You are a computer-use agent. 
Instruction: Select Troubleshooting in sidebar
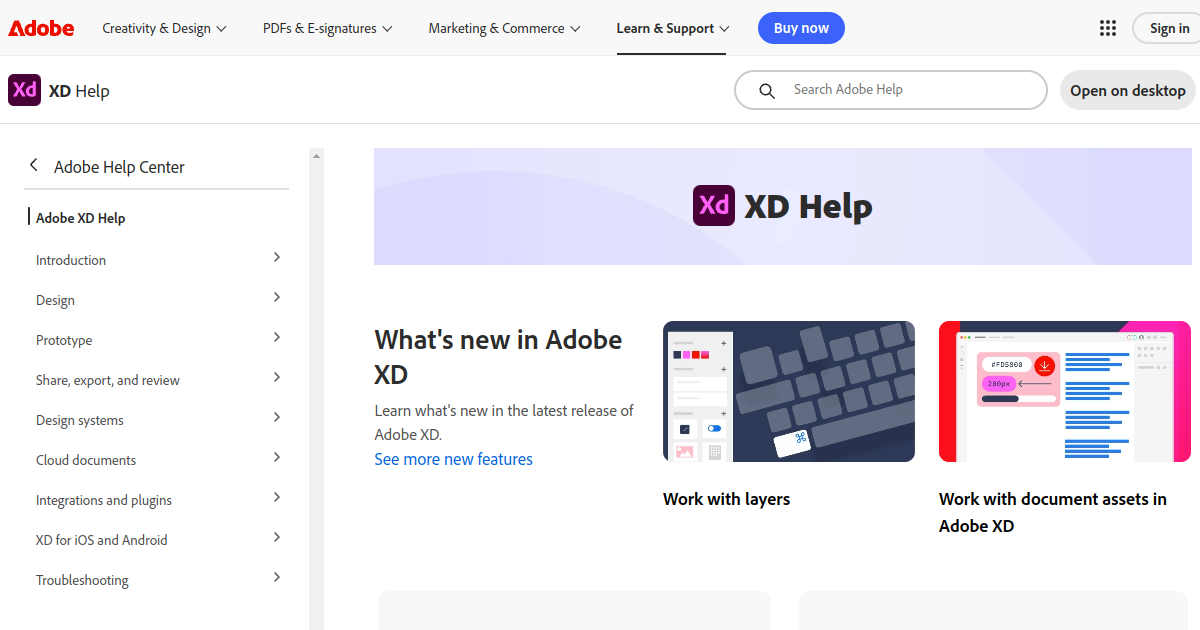82,580
